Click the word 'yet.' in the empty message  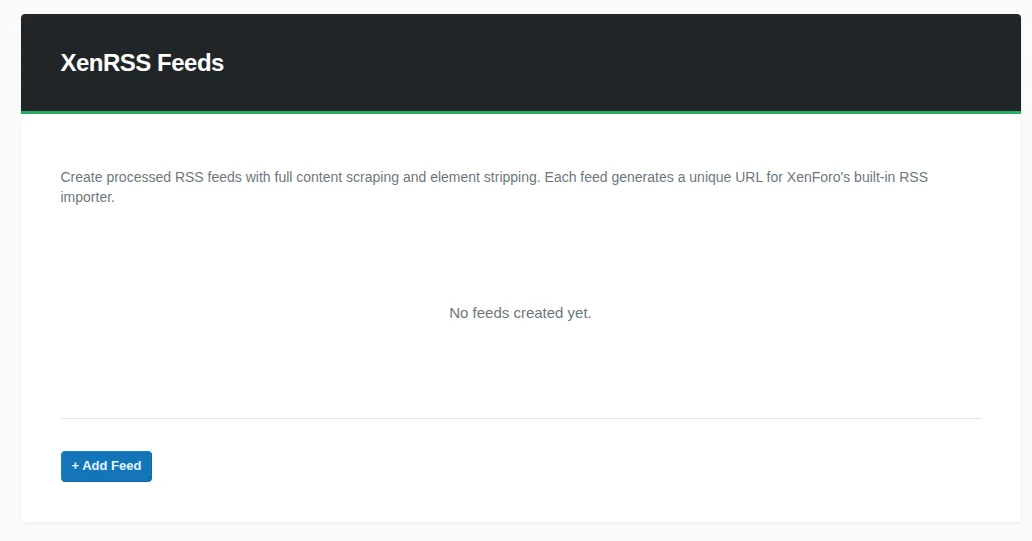(579, 313)
